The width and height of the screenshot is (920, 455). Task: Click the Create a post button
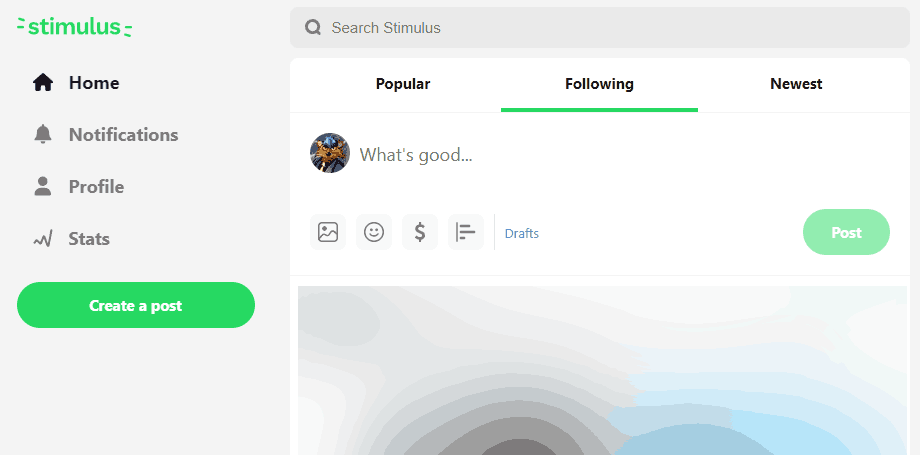136,305
